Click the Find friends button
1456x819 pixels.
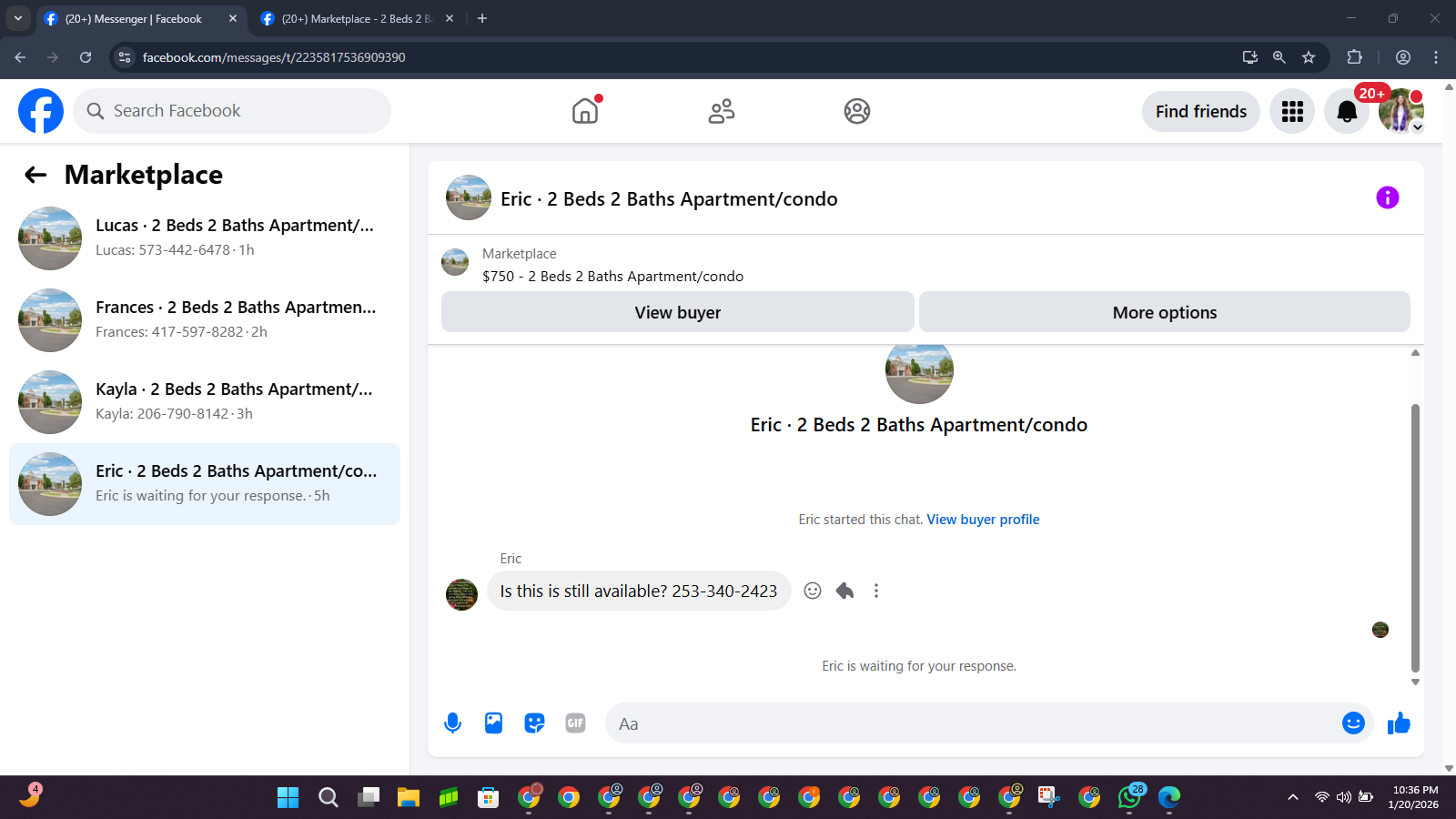1201,111
